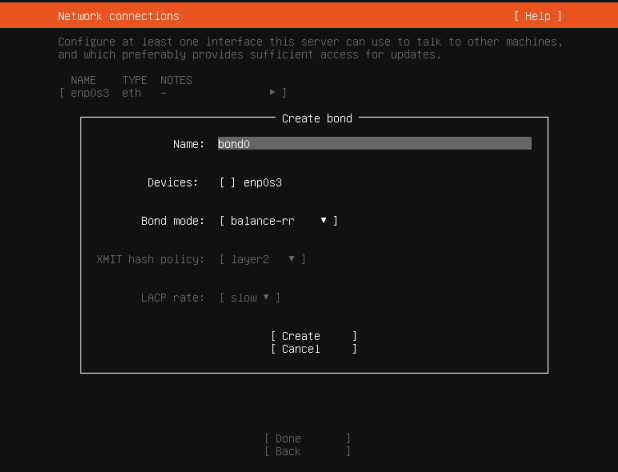Open the Bond mode balance-rr dropdown

[x=278, y=221]
